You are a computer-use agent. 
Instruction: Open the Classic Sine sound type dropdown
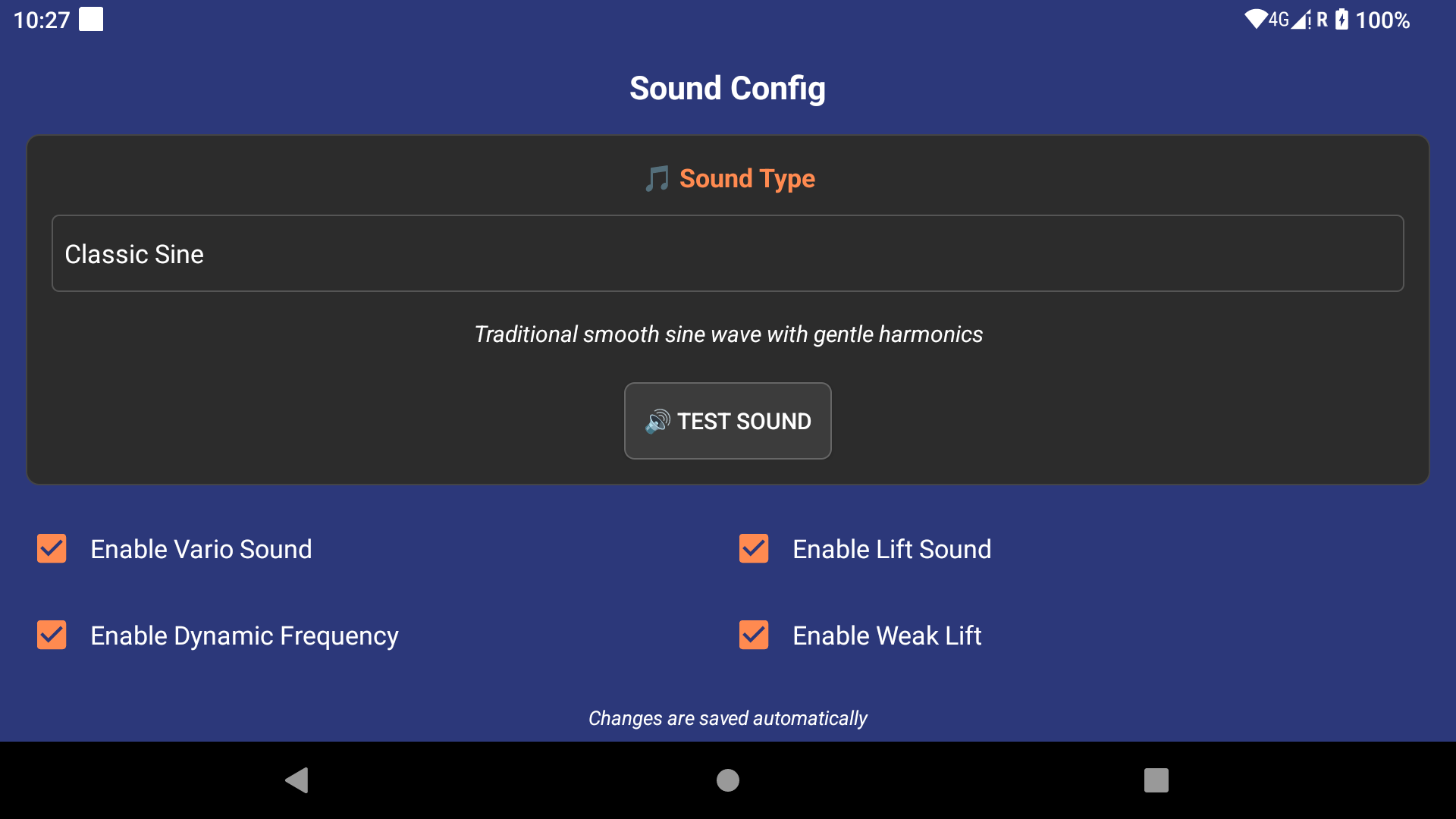coord(727,253)
